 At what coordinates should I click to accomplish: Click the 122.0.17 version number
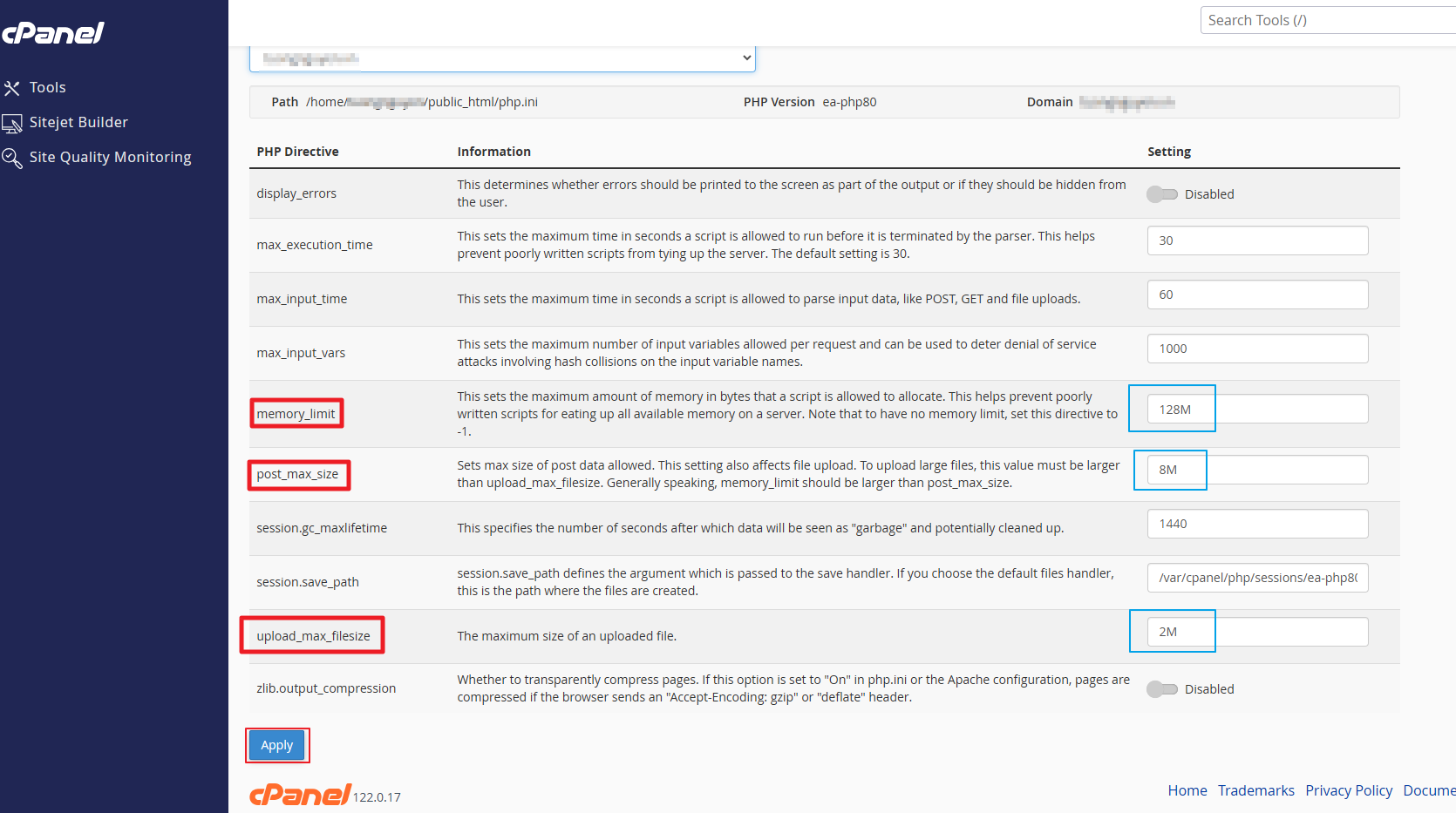point(377,797)
